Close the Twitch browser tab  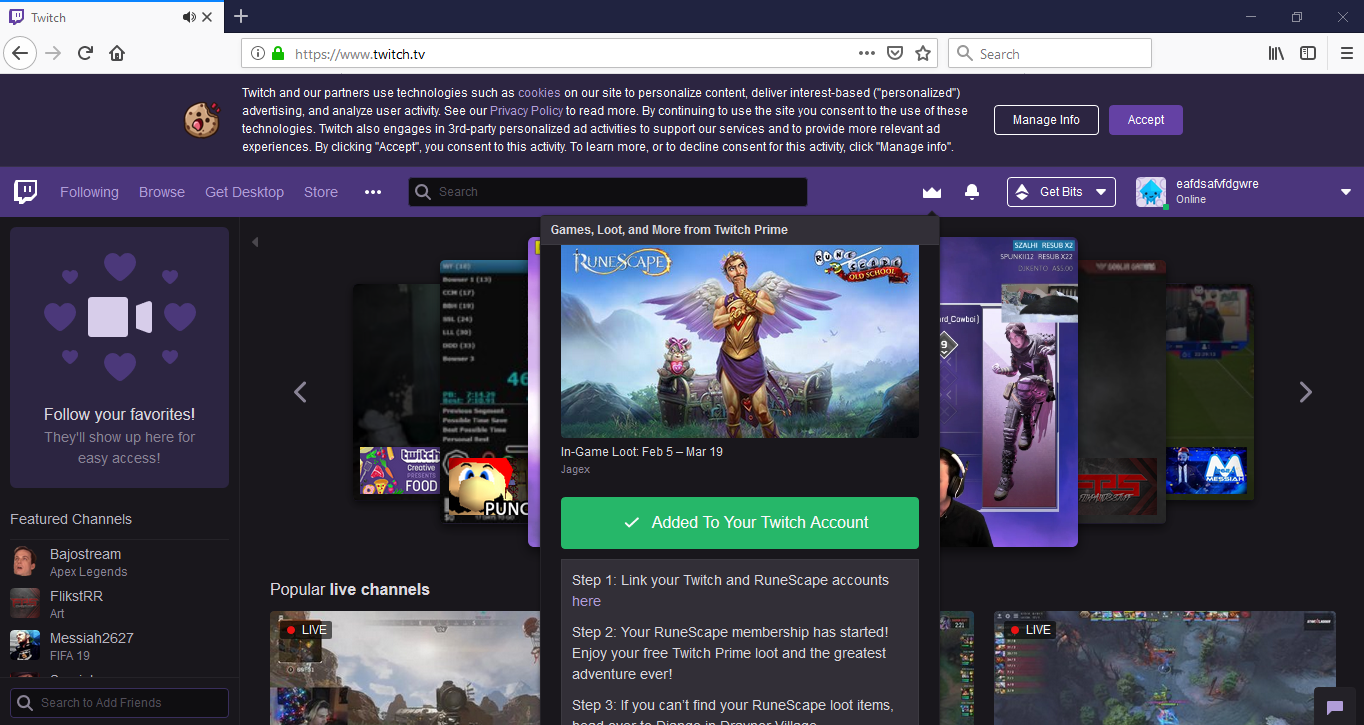(207, 17)
